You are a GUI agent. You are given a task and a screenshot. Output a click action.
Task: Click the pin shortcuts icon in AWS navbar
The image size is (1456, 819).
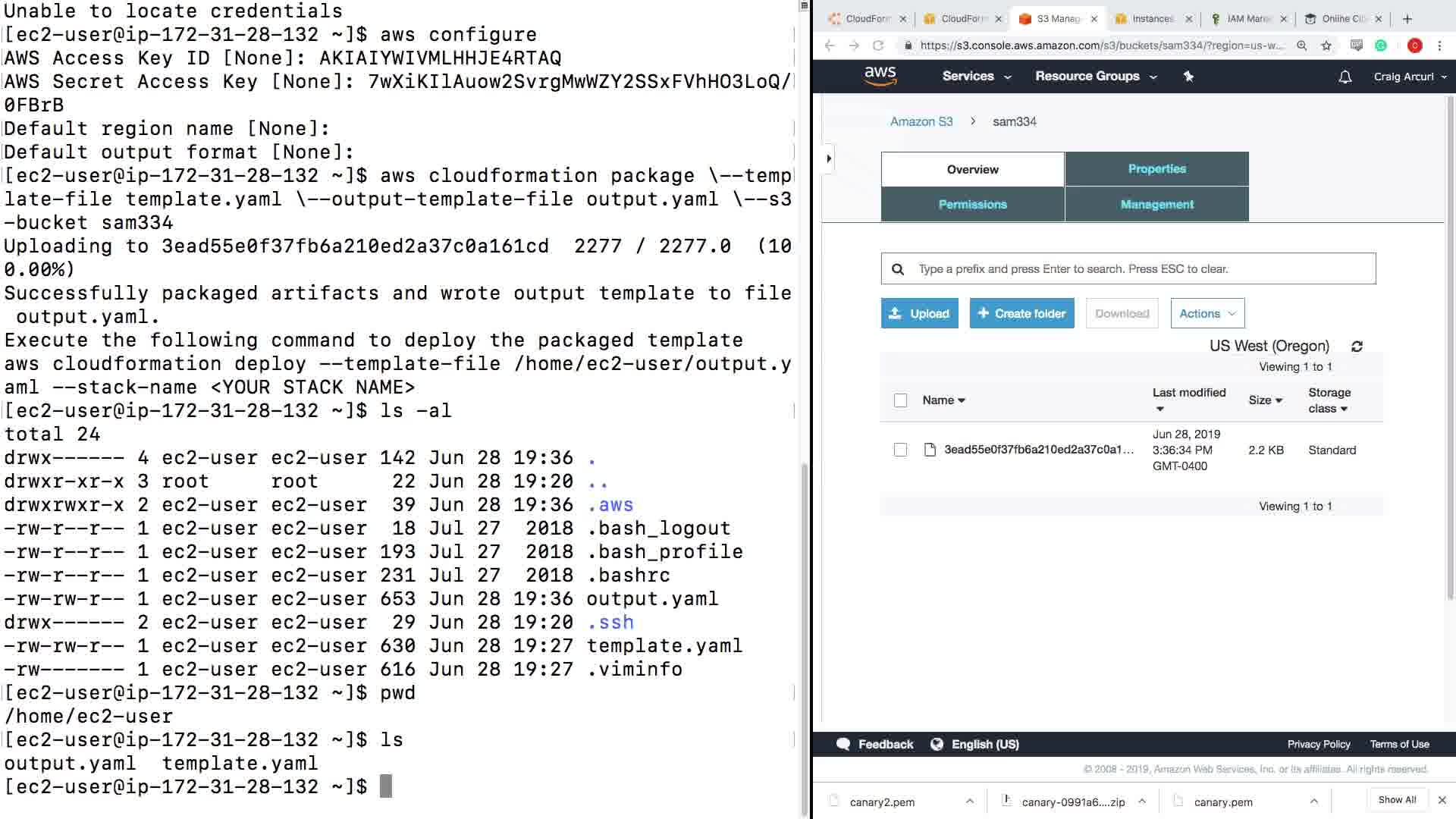tap(1188, 77)
